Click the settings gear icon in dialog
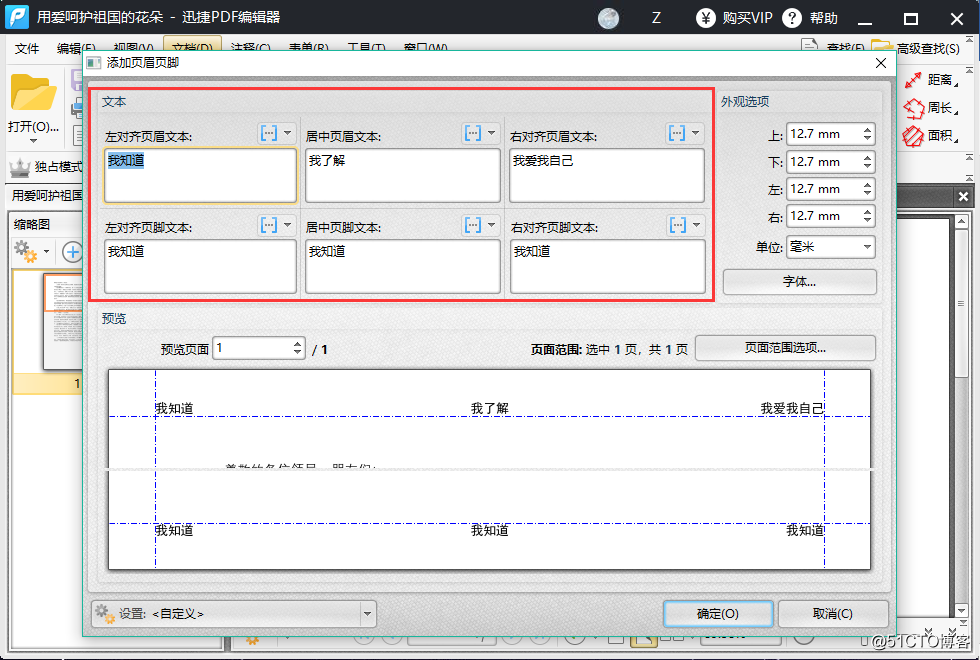The height and width of the screenshot is (660, 980). tap(105, 614)
